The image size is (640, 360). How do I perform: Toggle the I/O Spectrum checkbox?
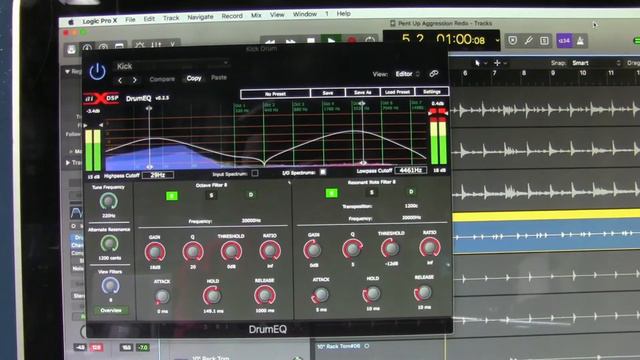323,172
